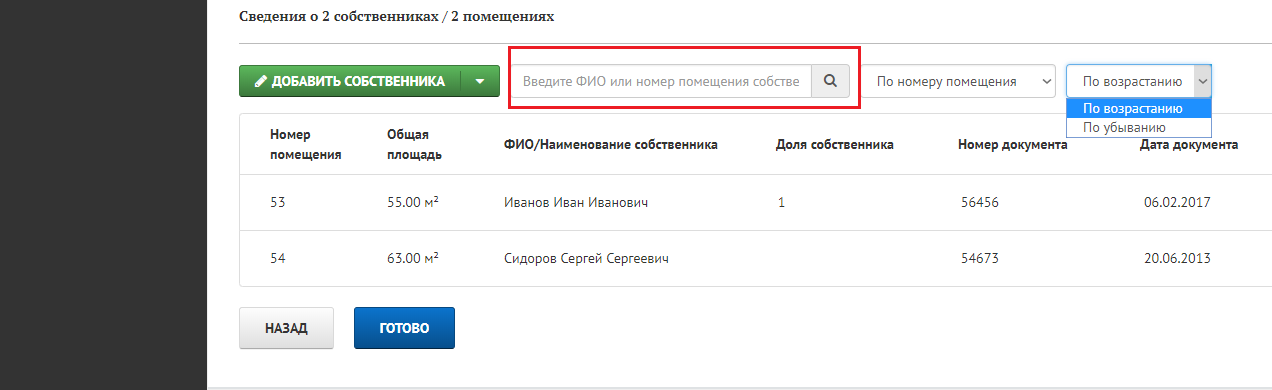Click the ДОБАВИТЬ СОБСТВЕННИКА button
Viewport: 1272px width, 390px height.
click(x=349, y=81)
